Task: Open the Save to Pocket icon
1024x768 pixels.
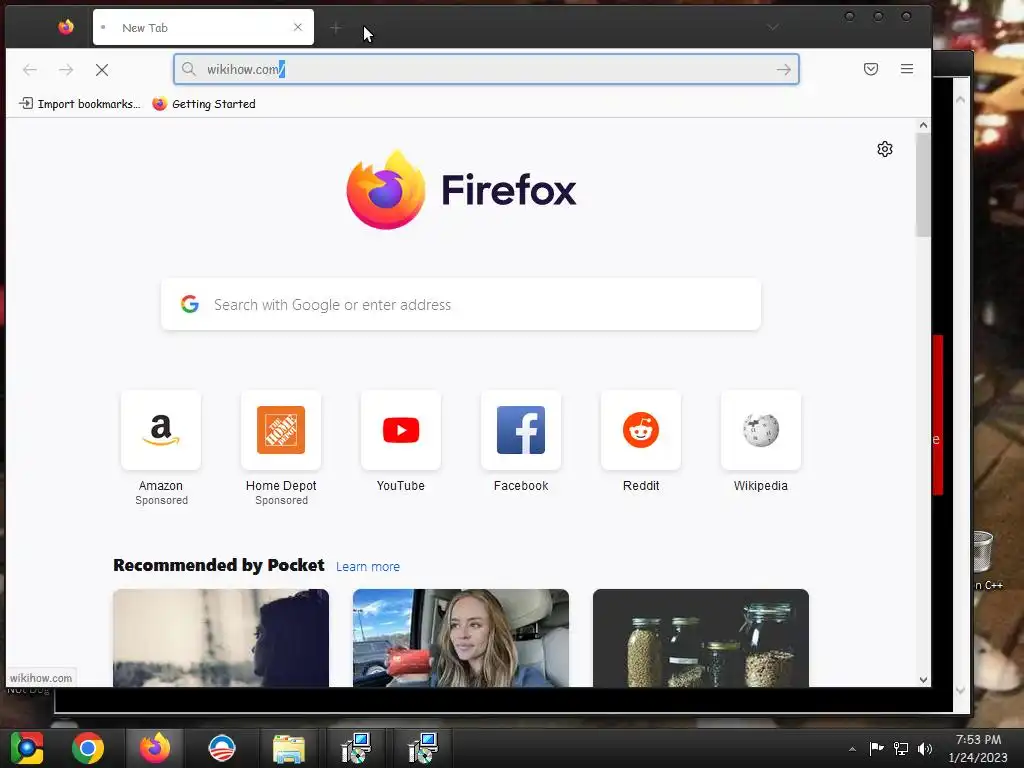Action: tap(871, 69)
